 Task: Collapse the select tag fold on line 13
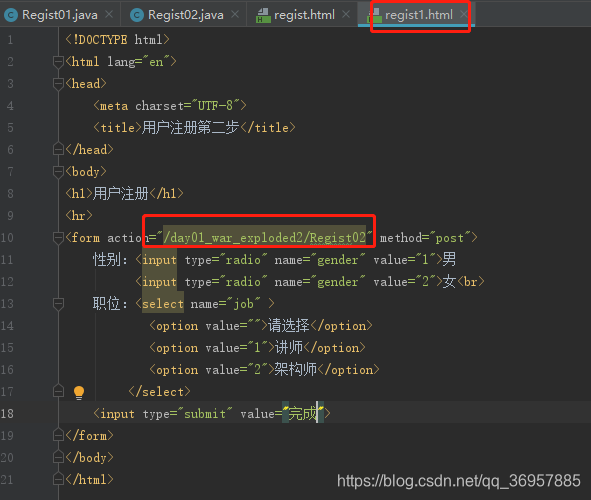58,304
